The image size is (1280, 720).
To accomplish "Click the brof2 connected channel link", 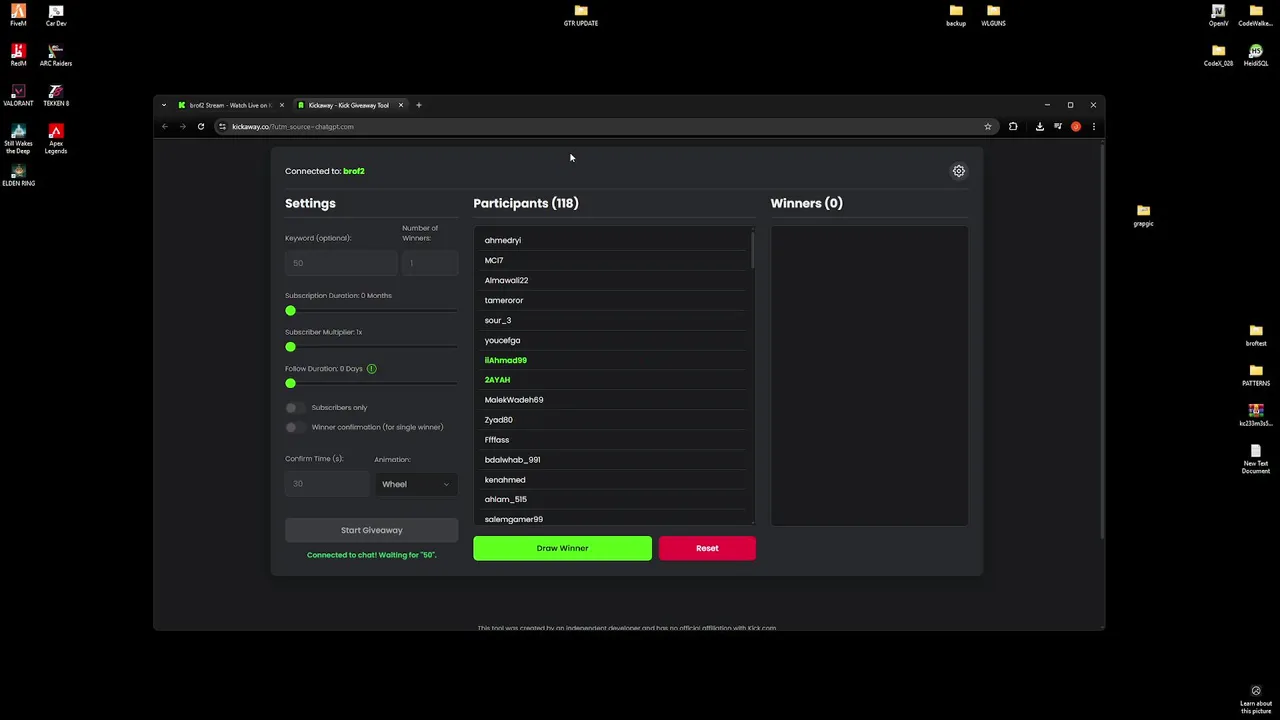I will pos(354,171).
